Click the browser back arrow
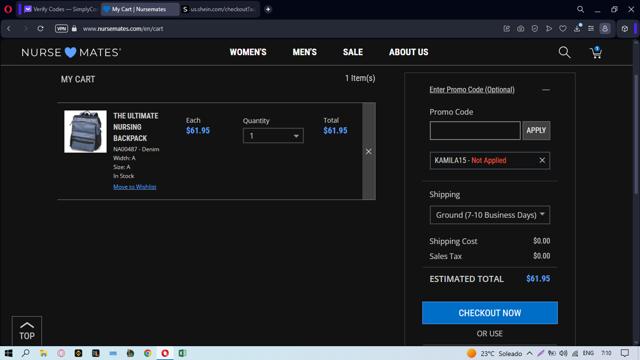Image resolution: width=640 pixels, height=360 pixels. (9, 29)
